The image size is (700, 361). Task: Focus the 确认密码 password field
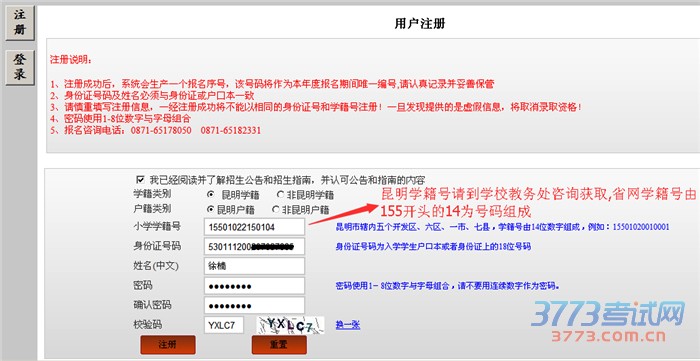(x=254, y=305)
